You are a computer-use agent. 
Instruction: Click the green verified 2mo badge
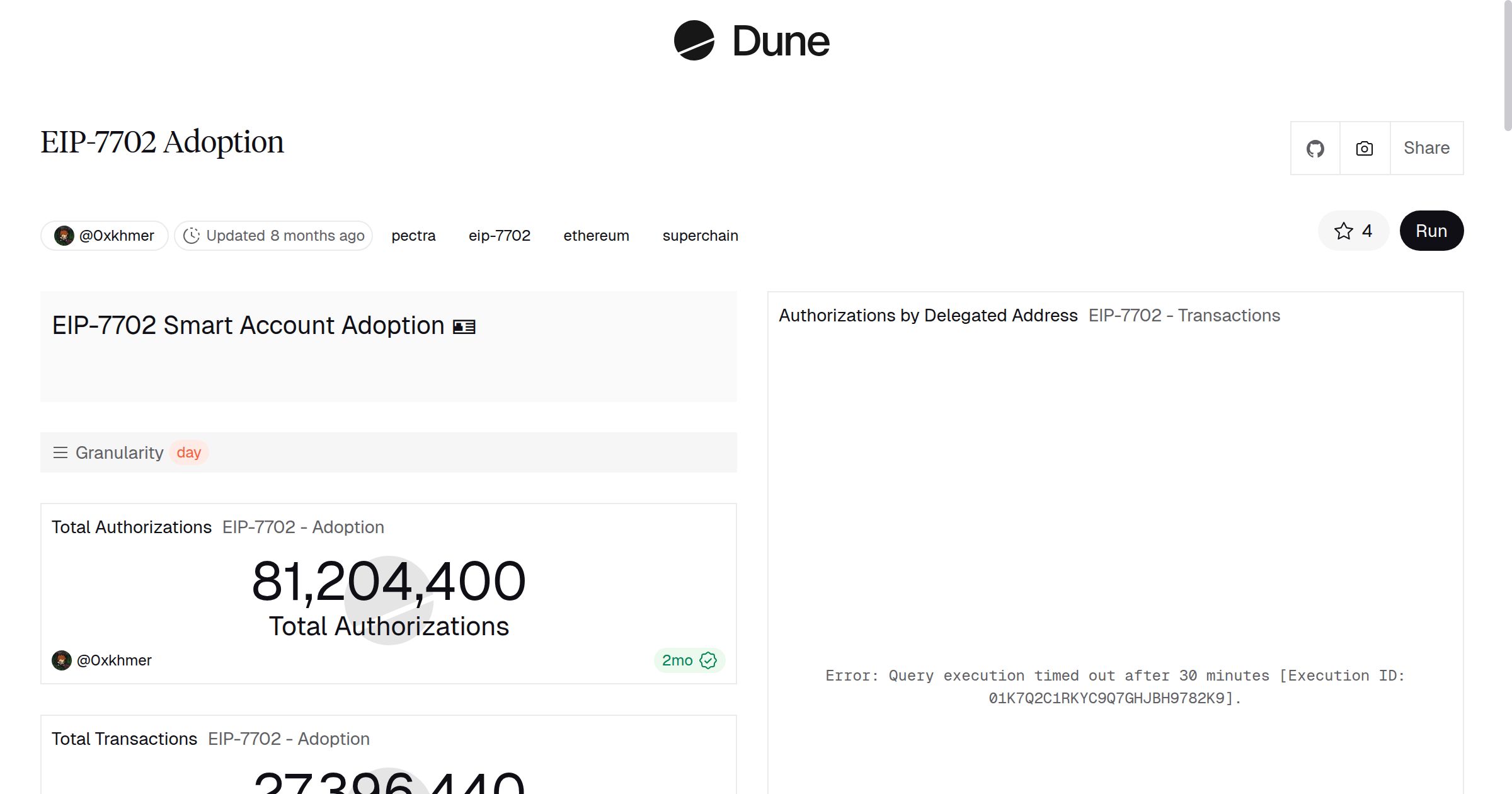click(x=689, y=660)
